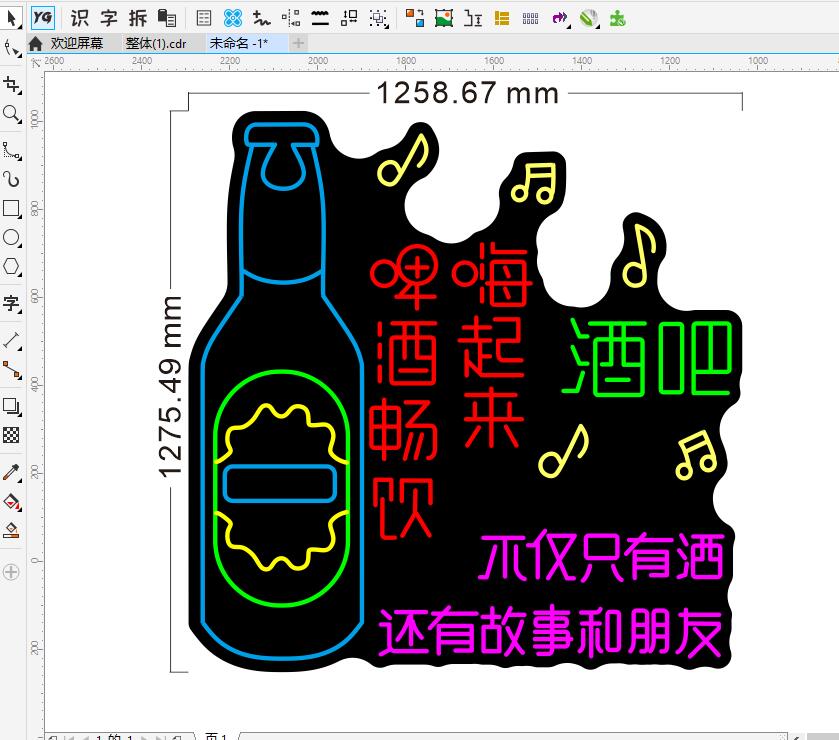This screenshot has height=740, width=839.
Task: Click the magenta 还有故事和朋友 text
Action: pos(551,632)
